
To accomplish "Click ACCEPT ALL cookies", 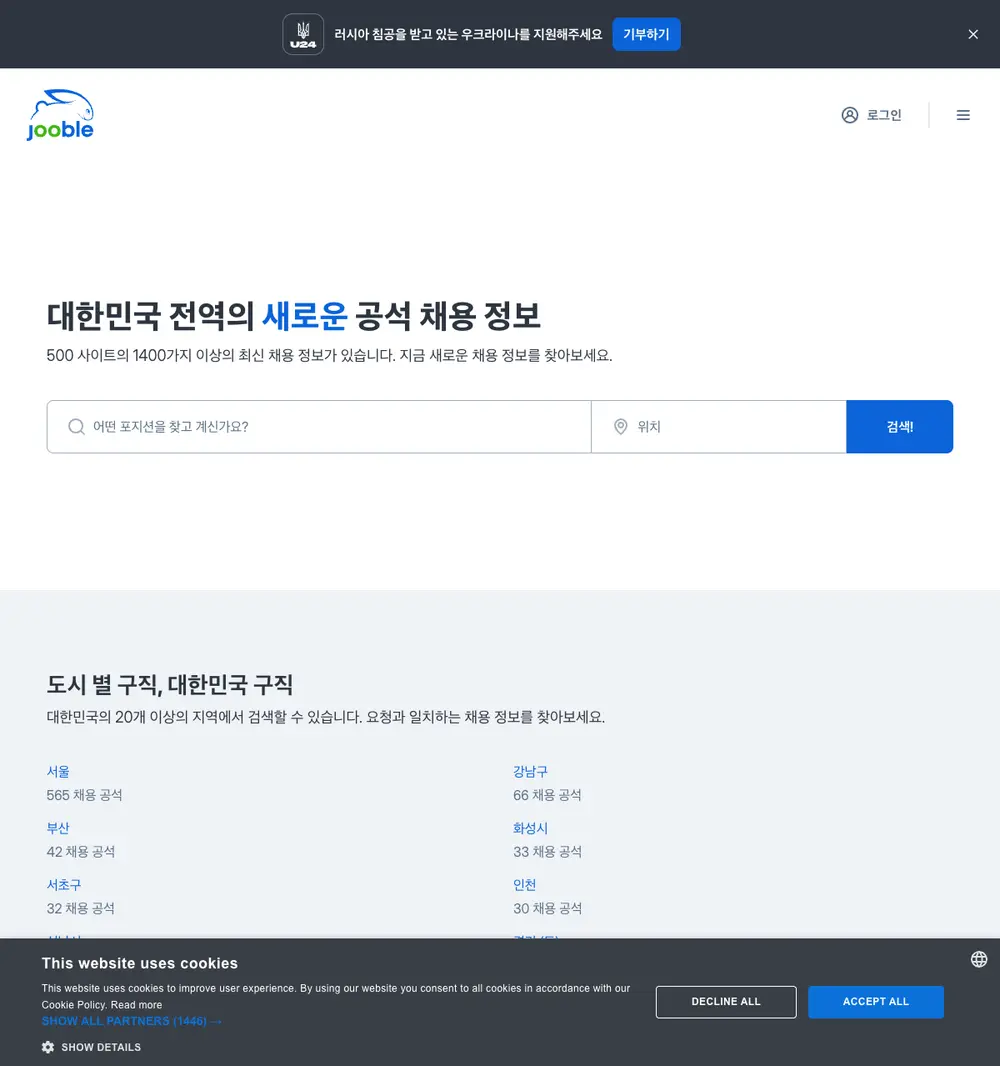I will [x=876, y=1001].
